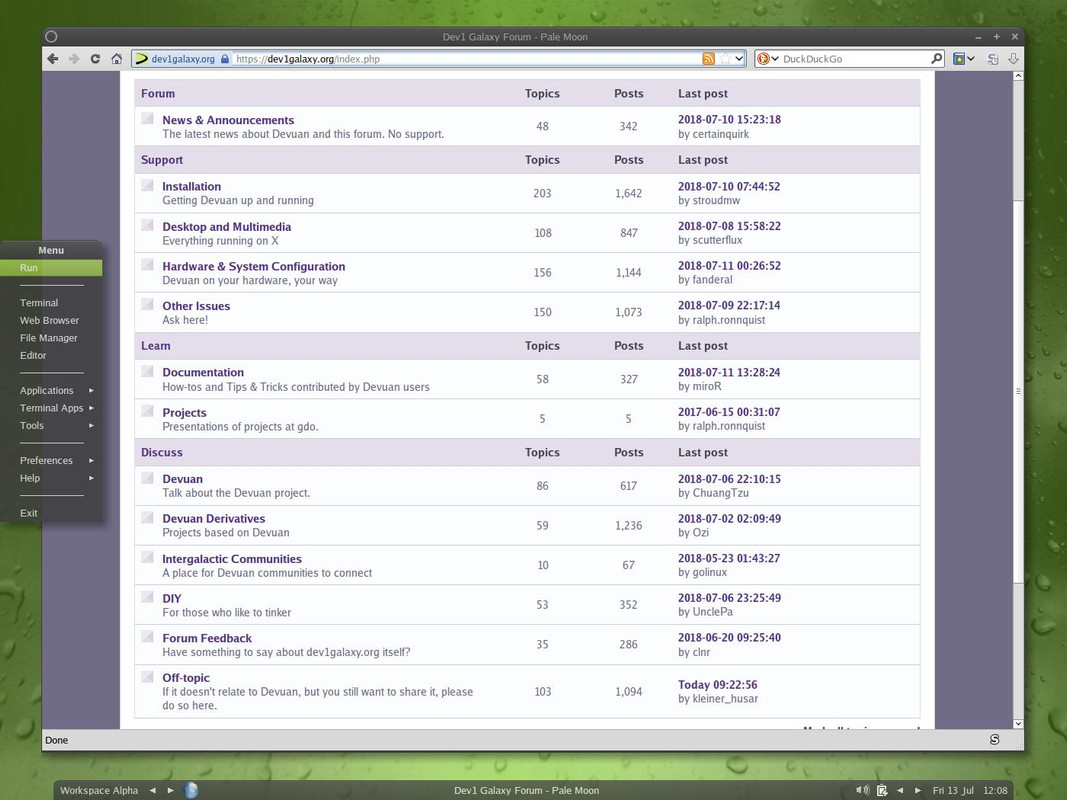The image size is (1067, 800).
Task: Open the Devuan Derivatives forum
Action: 214,518
